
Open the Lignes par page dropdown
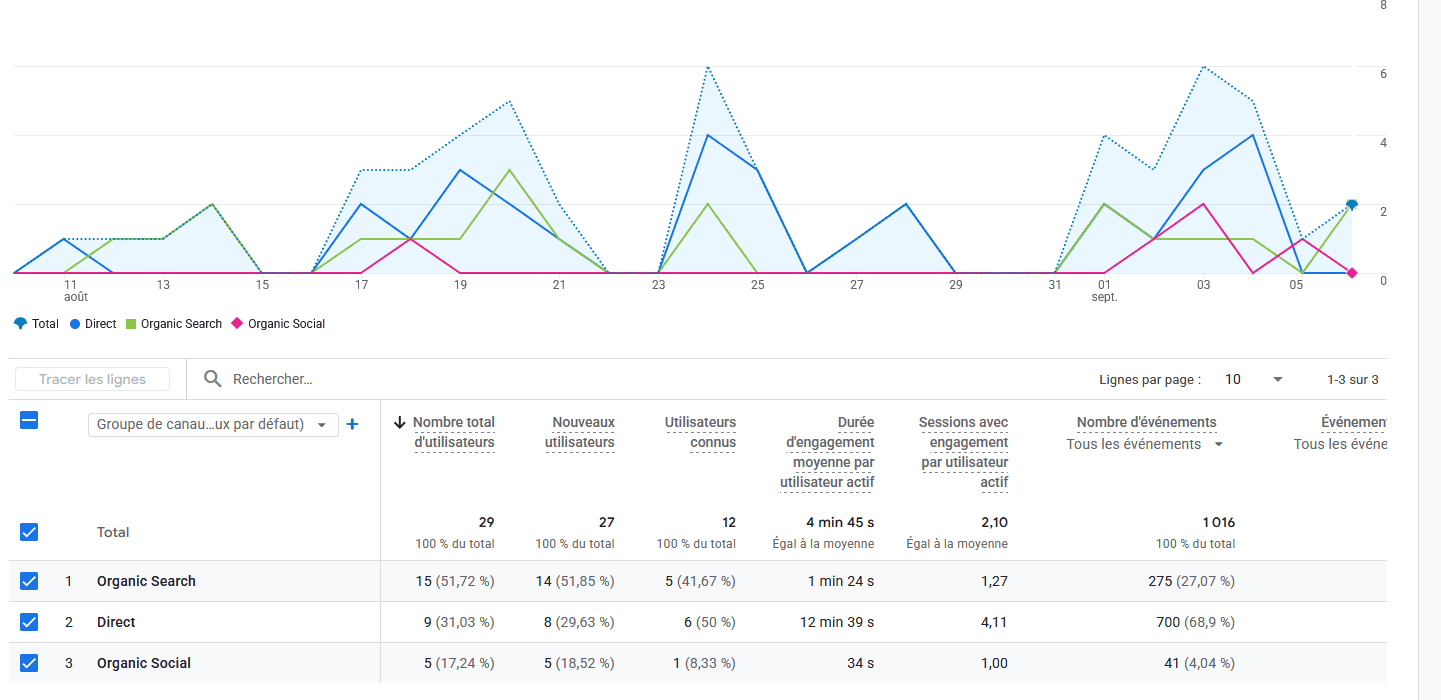pos(1256,379)
